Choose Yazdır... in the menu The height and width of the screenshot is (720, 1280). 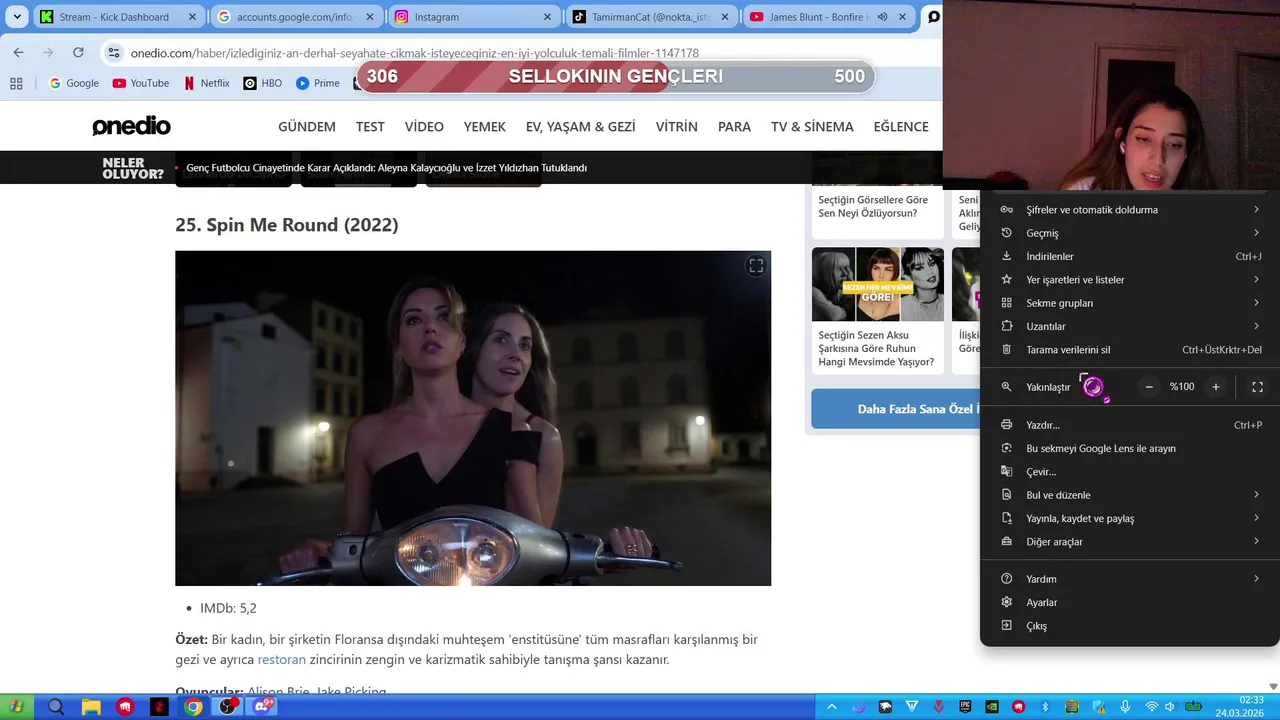(1130, 425)
